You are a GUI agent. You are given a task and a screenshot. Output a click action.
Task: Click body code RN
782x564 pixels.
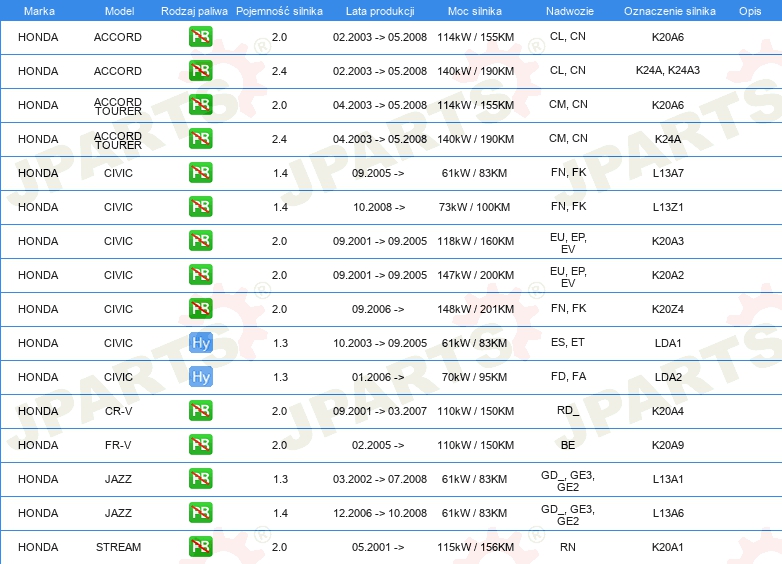click(x=568, y=547)
